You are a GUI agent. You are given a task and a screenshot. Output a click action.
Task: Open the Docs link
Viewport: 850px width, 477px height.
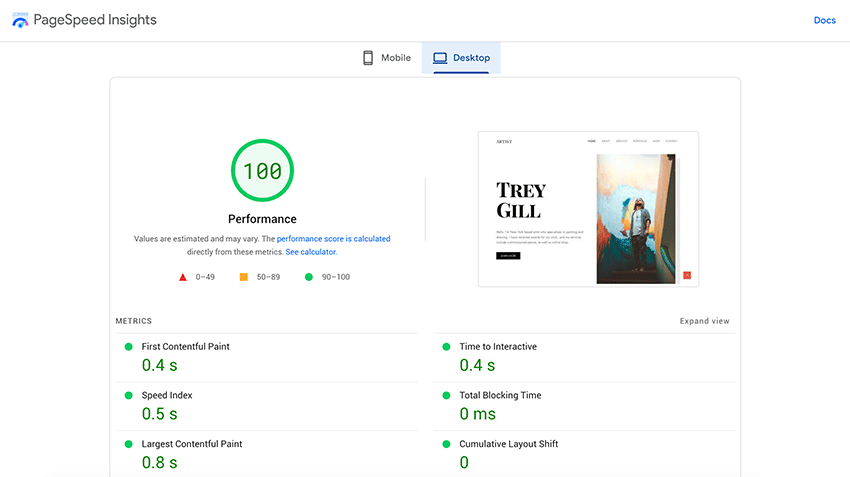(x=825, y=20)
